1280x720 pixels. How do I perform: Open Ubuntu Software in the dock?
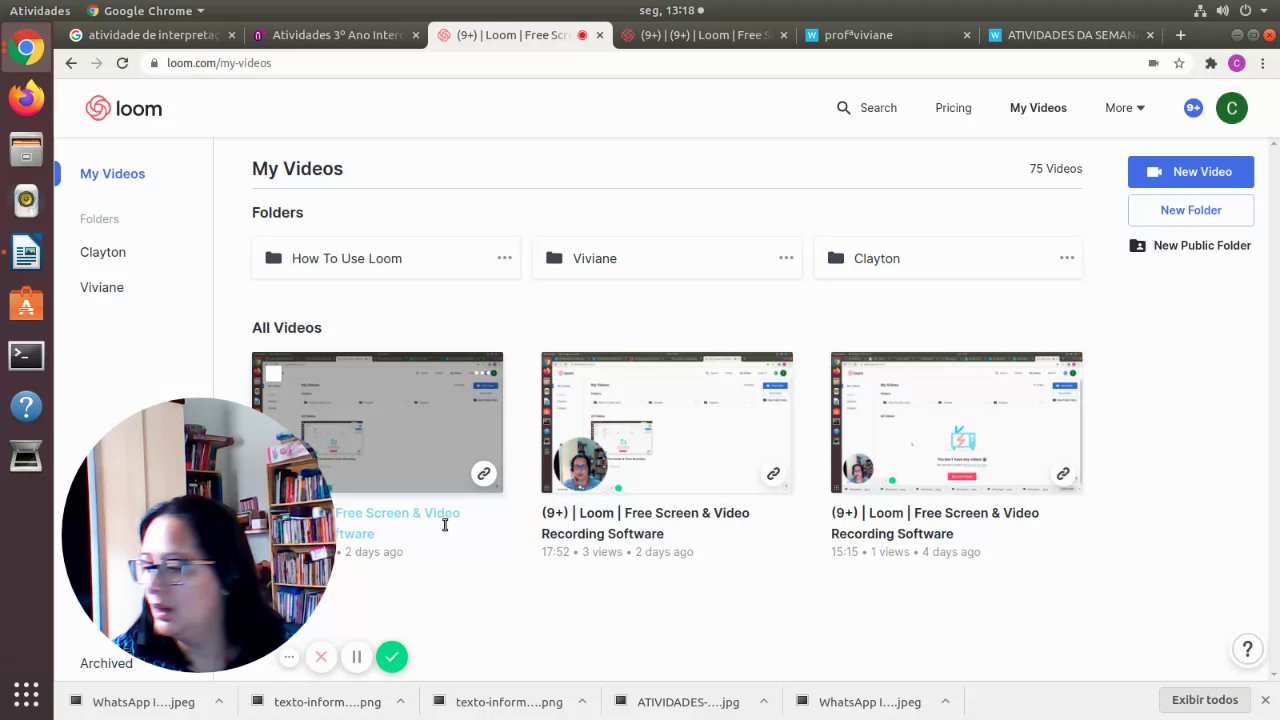click(26, 303)
